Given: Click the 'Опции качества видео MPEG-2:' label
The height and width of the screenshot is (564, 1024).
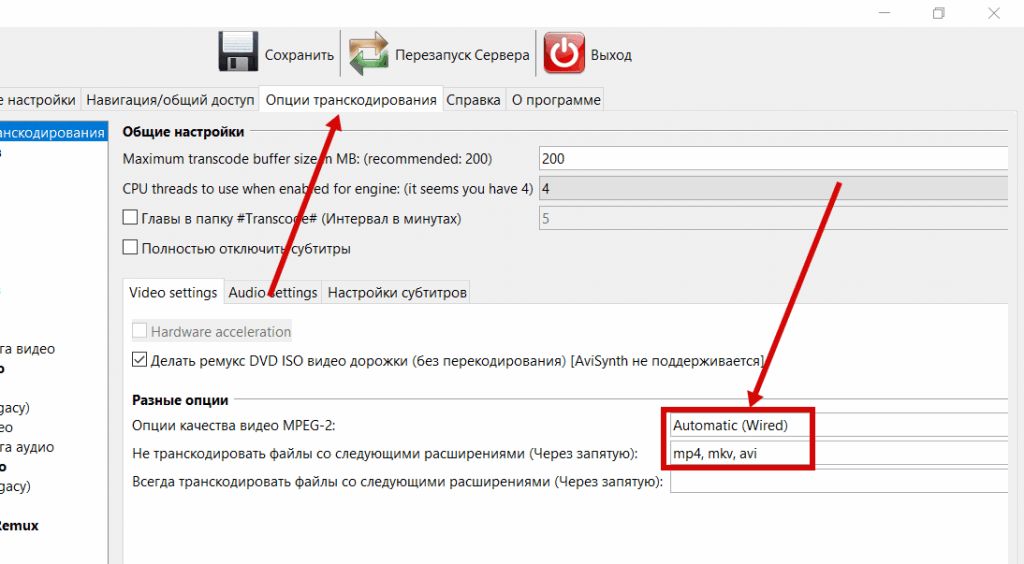Looking at the screenshot, I should [x=233, y=426].
